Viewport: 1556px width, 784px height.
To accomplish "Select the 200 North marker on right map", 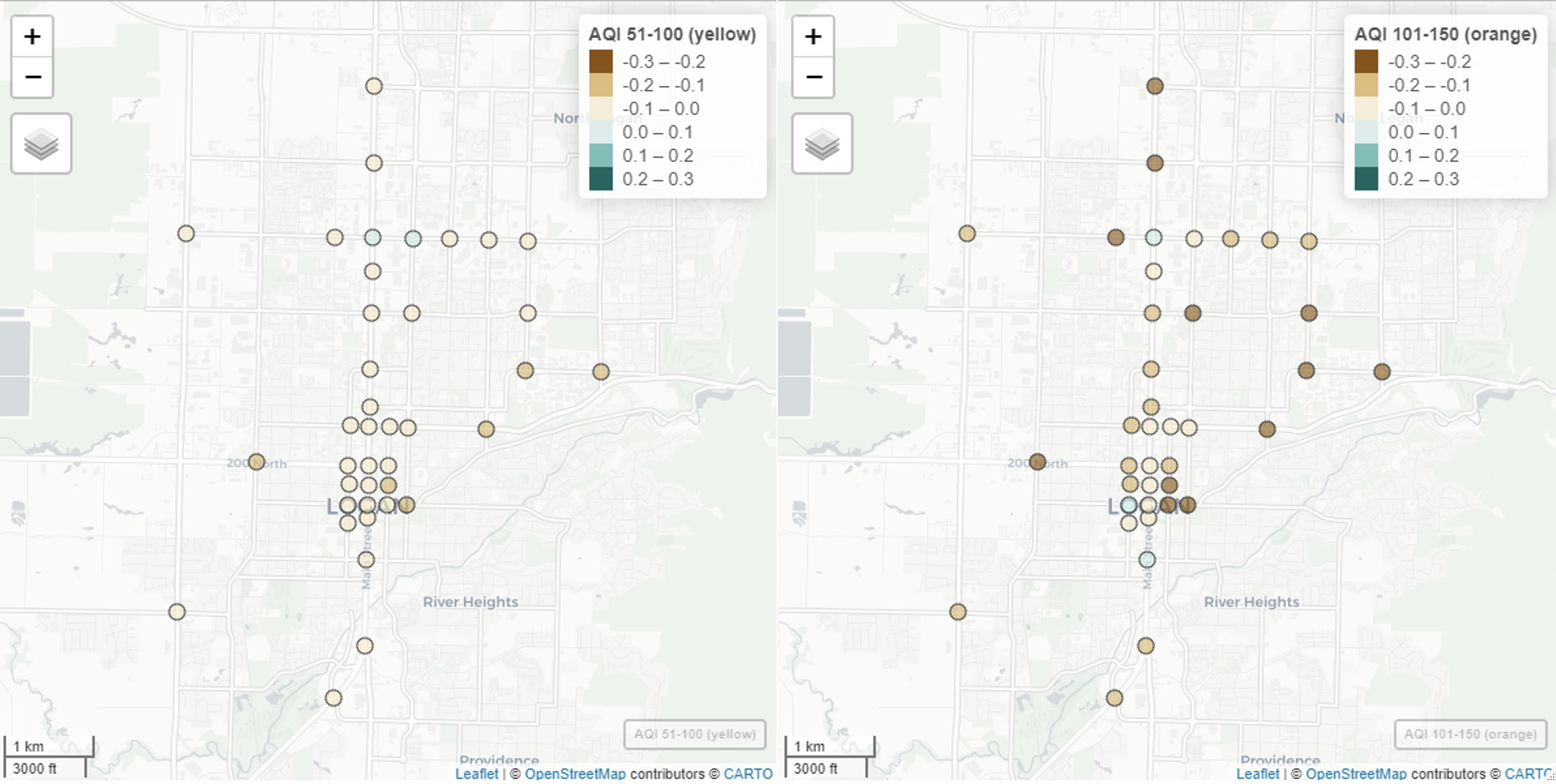I will pyautogui.click(x=1038, y=462).
